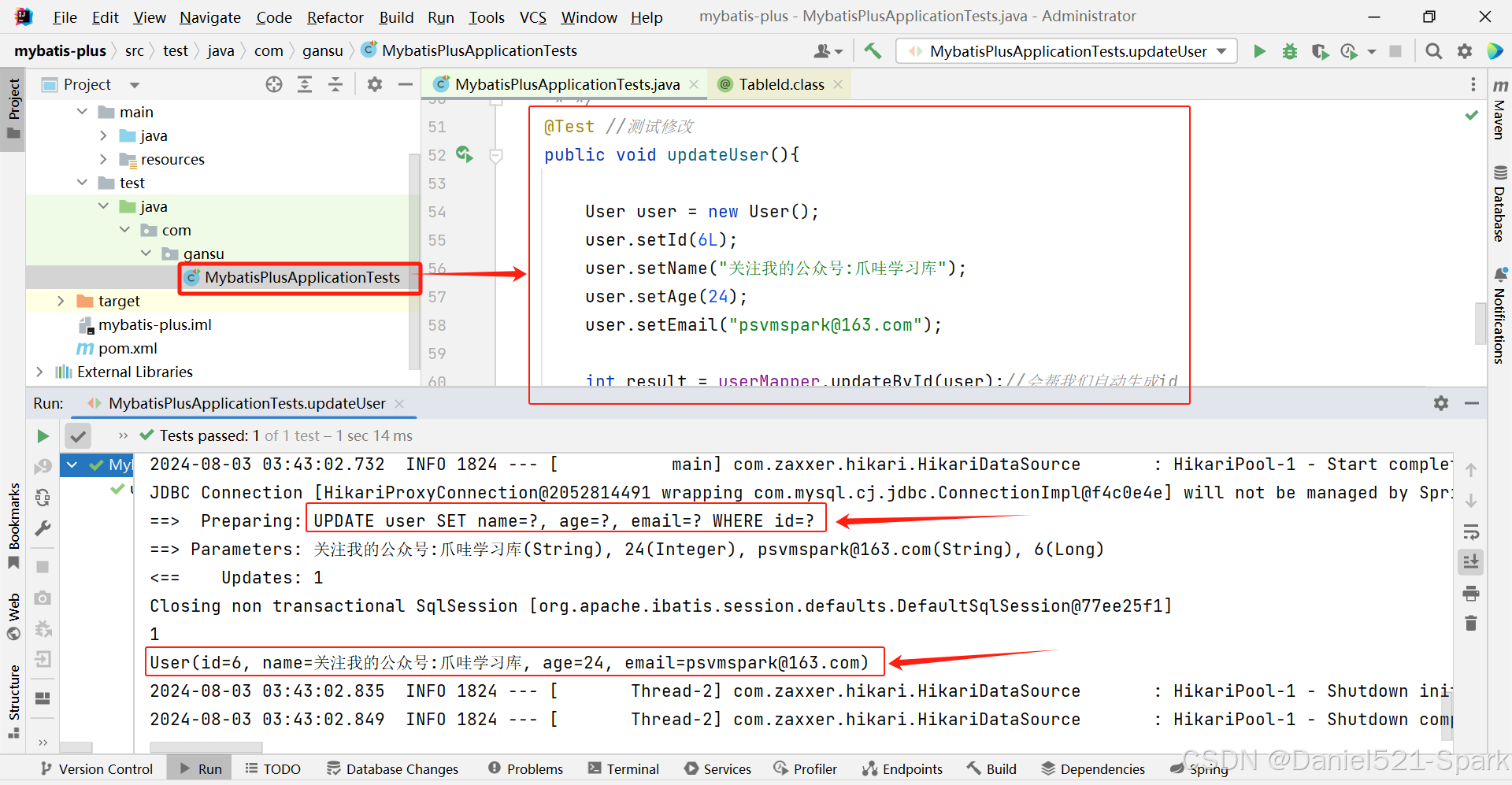This screenshot has height=785, width=1512.
Task: Switch to TableId.class editor tab
Action: pyautogui.click(x=781, y=84)
